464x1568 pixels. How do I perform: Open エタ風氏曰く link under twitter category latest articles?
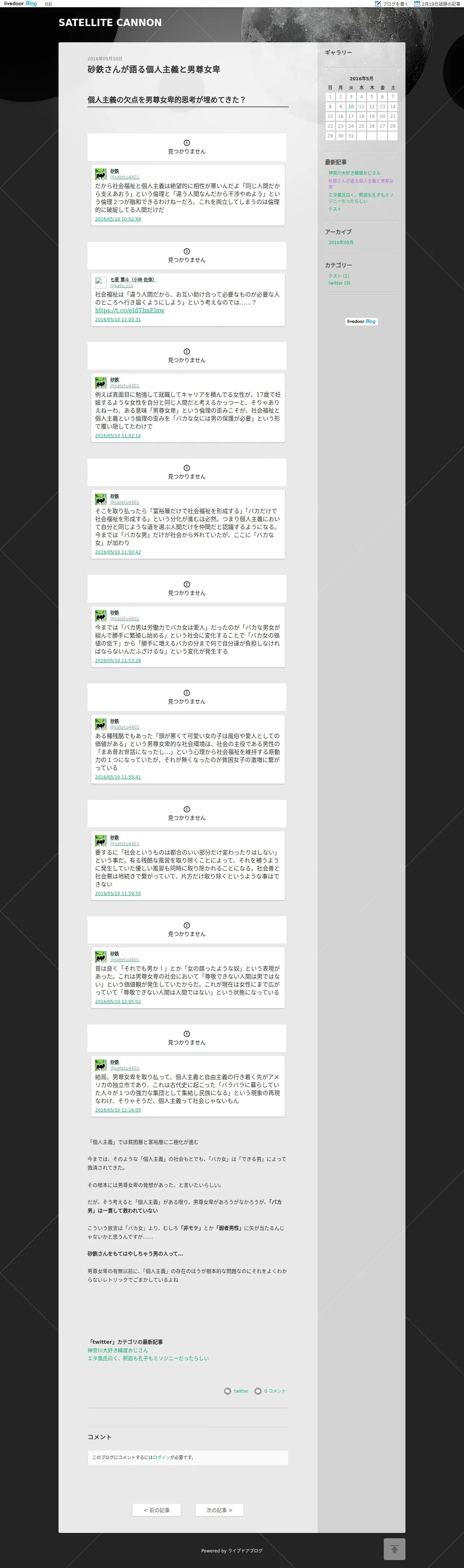(148, 1358)
